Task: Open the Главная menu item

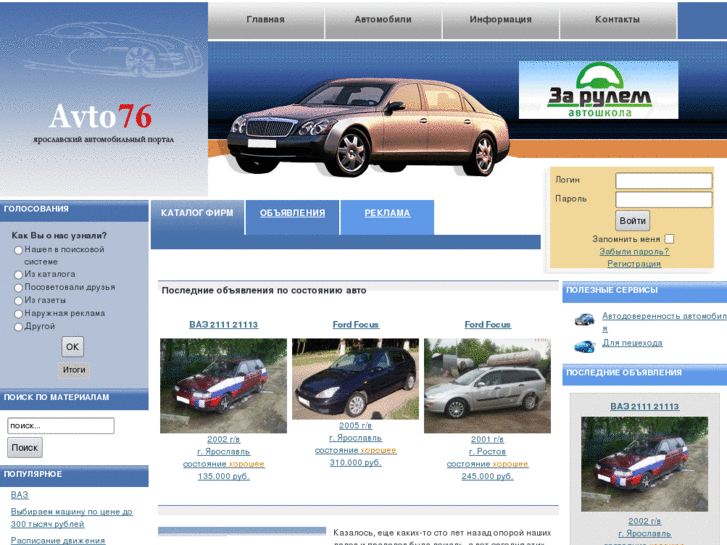Action: point(266,20)
